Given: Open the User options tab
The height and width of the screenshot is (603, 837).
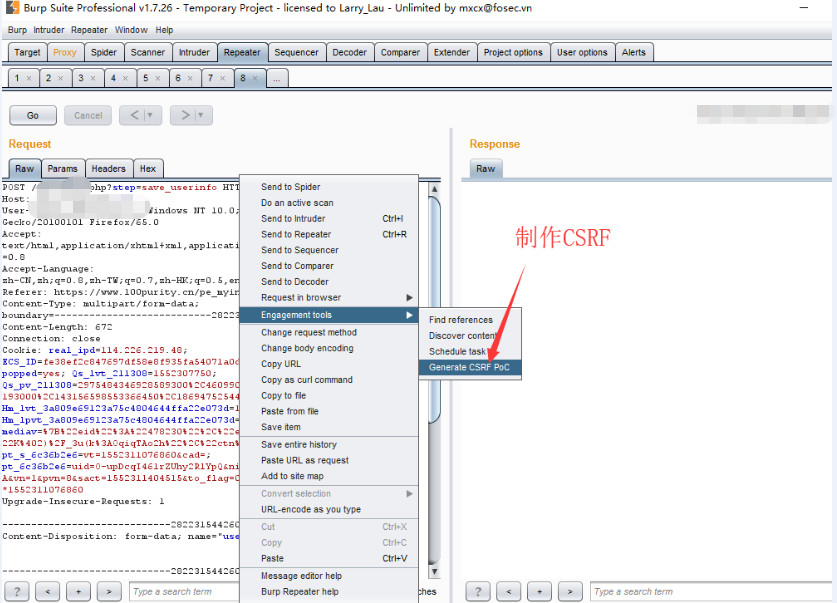Looking at the screenshot, I should point(582,52).
